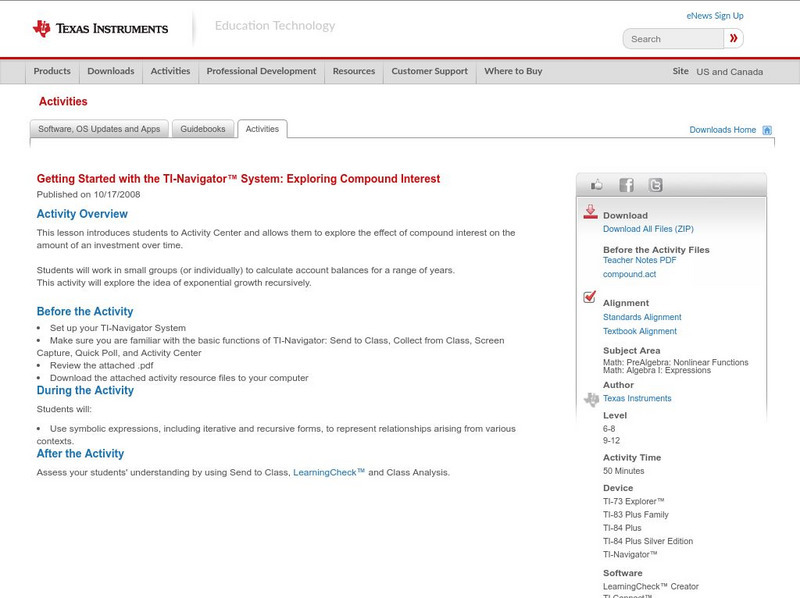Click the Texas Instruments logo
The width and height of the screenshot is (800, 598).
coord(100,29)
